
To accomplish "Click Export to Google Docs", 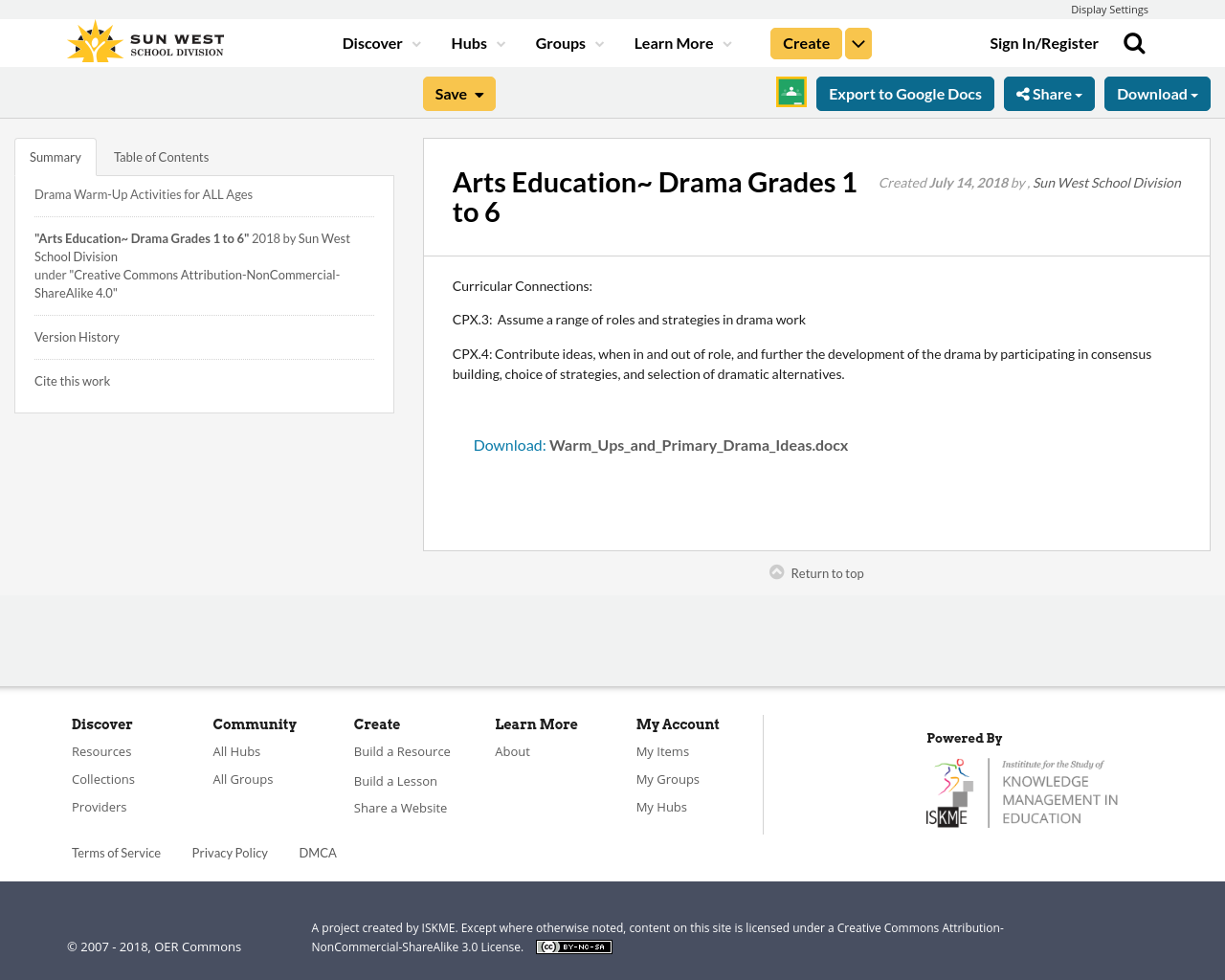I will pyautogui.click(x=904, y=93).
